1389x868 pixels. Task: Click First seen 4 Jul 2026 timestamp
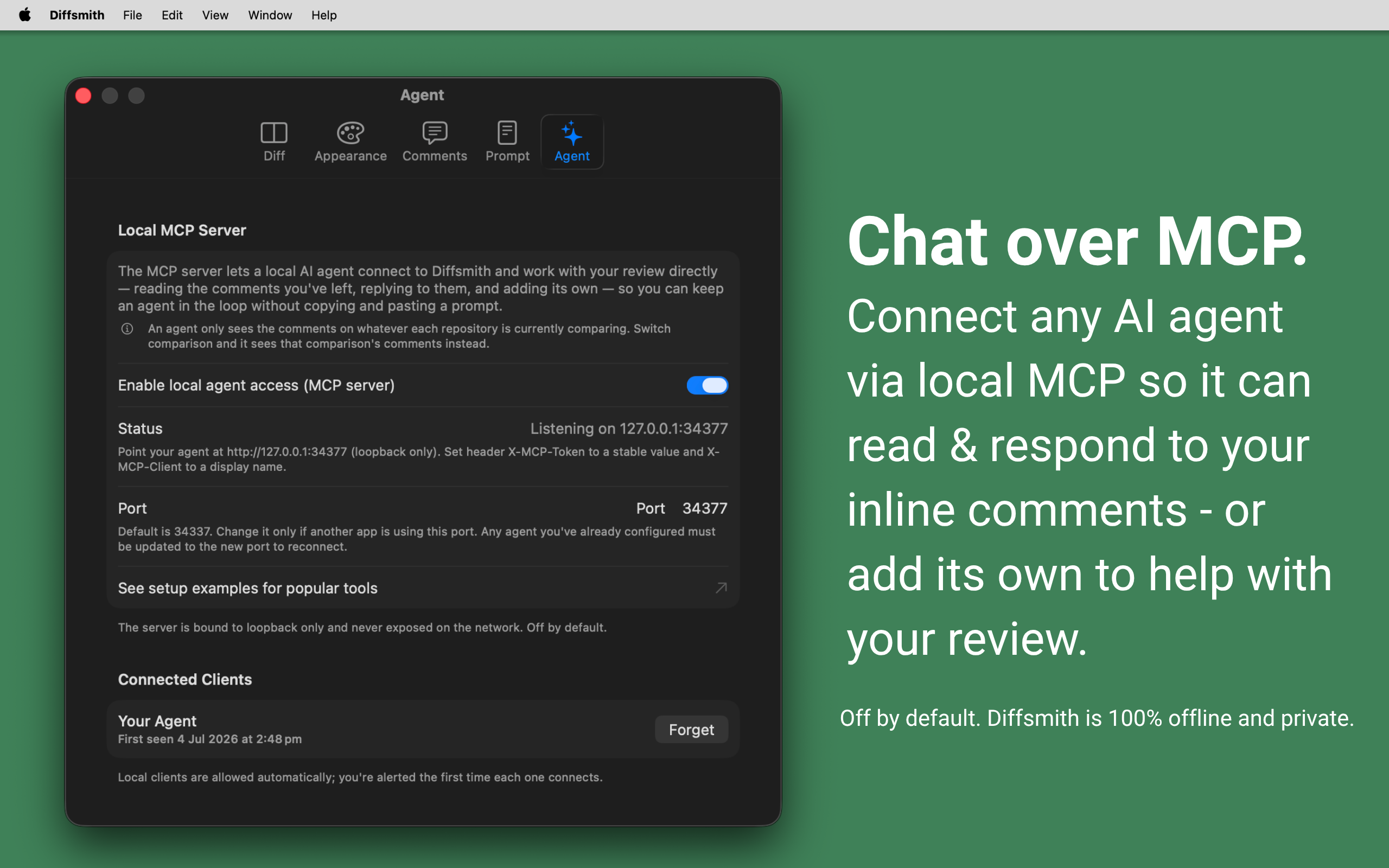tap(209, 739)
